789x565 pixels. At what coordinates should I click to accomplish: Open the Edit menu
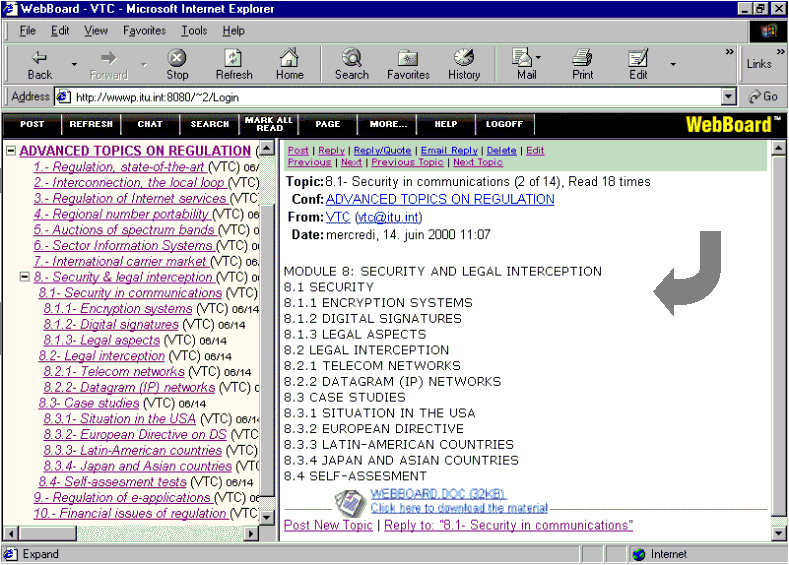click(60, 31)
